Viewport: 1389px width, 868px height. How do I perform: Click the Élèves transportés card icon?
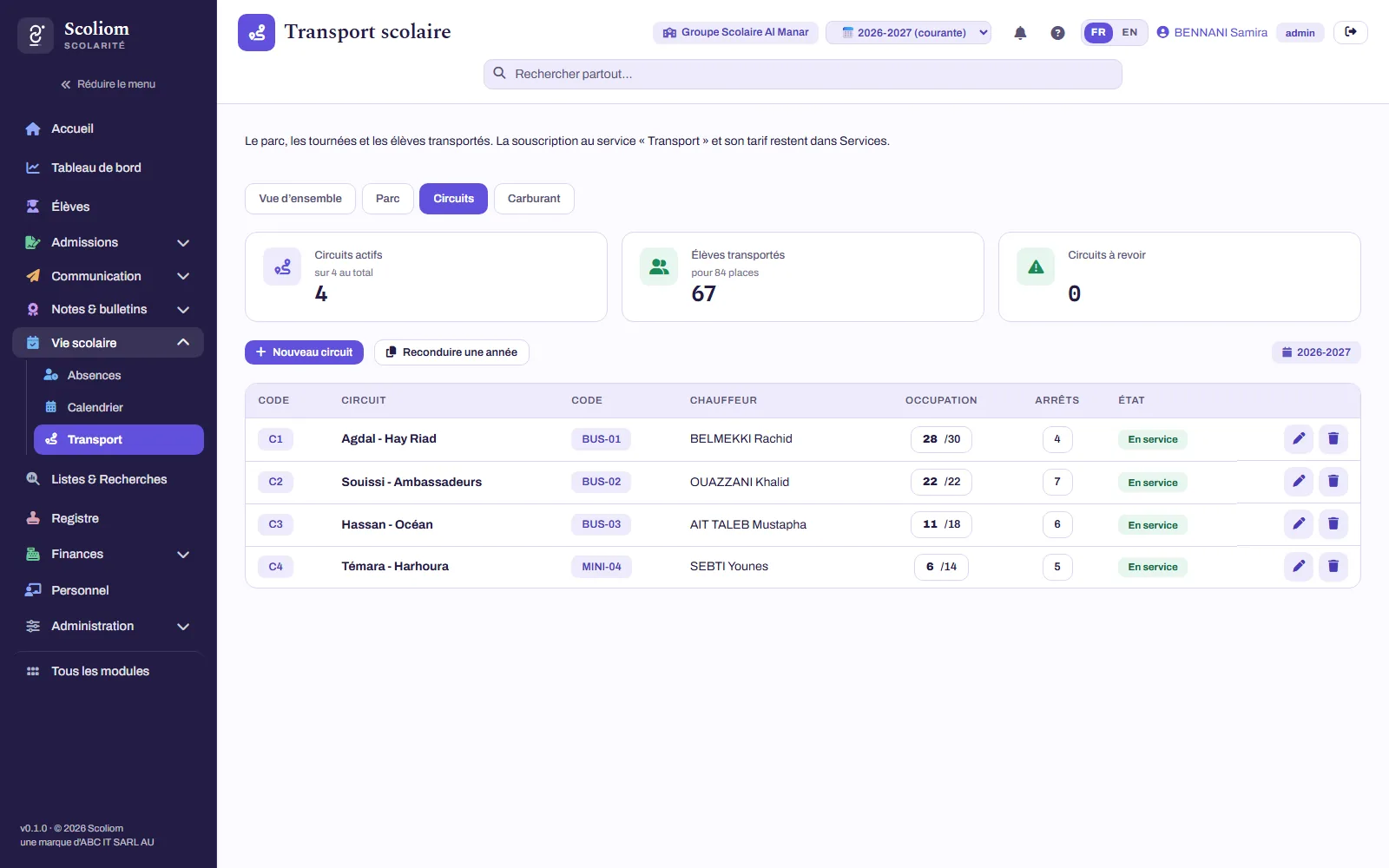pyautogui.click(x=659, y=266)
